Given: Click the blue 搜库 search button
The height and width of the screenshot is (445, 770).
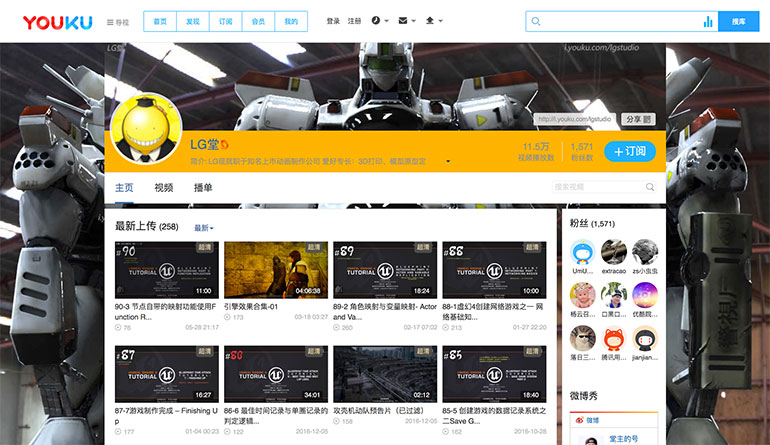Looking at the screenshot, I should click(739, 22).
